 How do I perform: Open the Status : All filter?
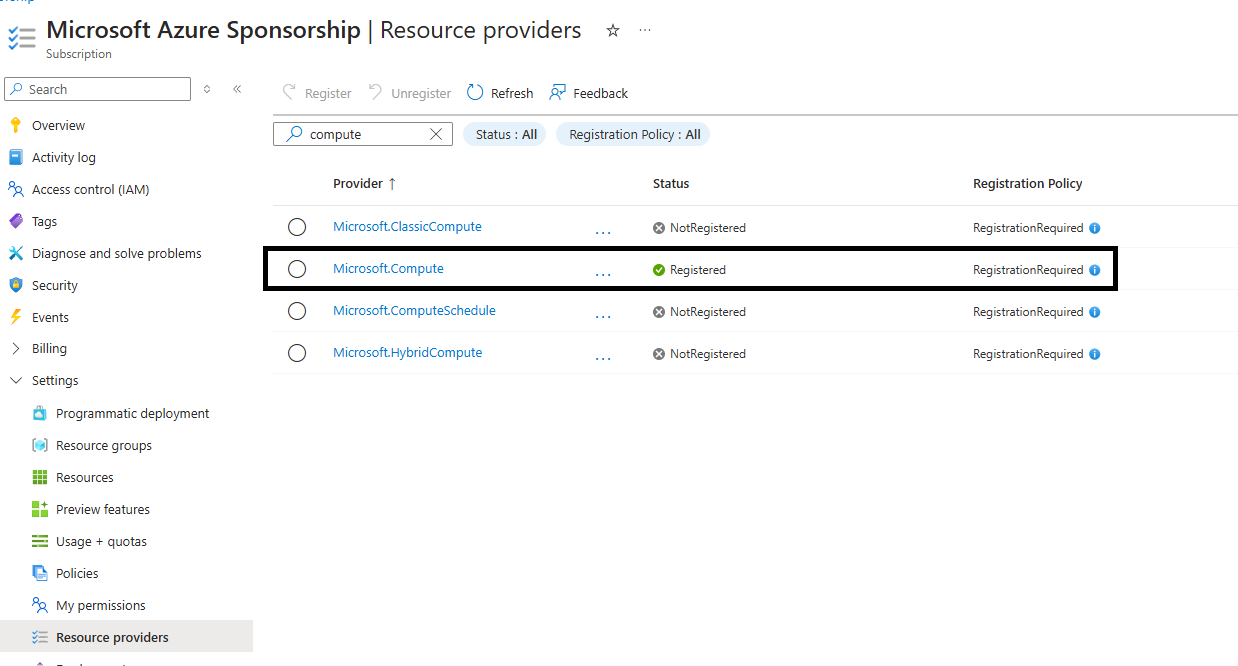pos(504,134)
